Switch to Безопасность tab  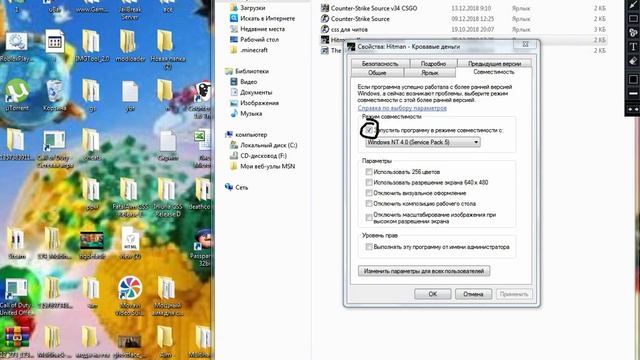380,64
